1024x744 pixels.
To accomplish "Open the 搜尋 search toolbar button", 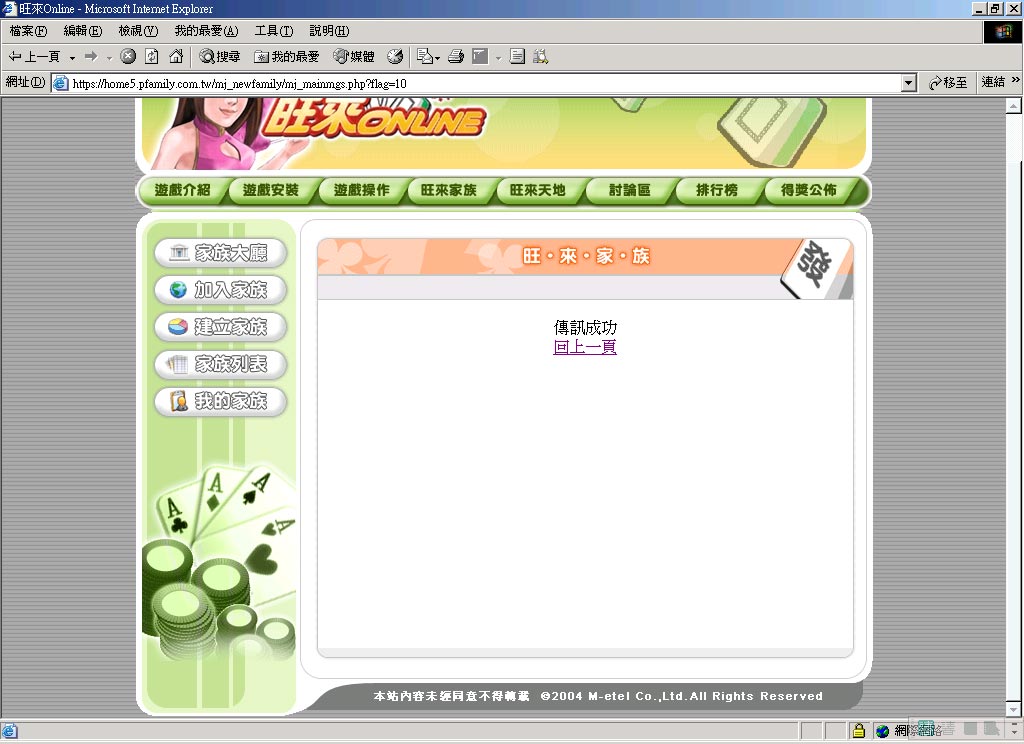I will click(x=220, y=57).
